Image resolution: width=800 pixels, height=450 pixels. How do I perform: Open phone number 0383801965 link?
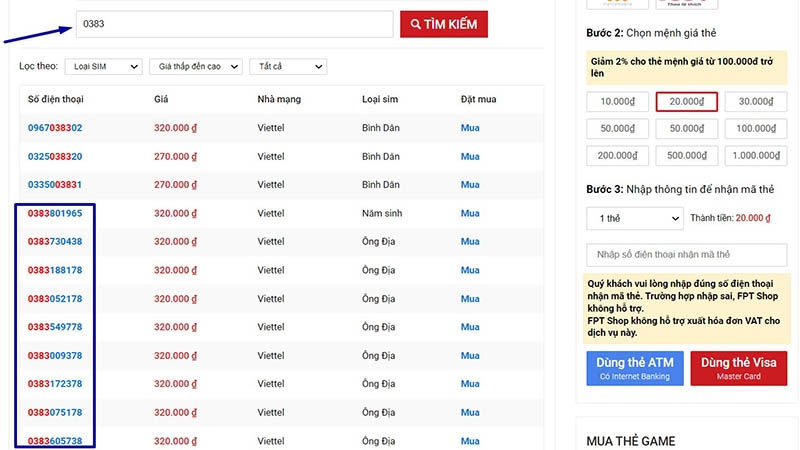pyautogui.click(x=55, y=213)
